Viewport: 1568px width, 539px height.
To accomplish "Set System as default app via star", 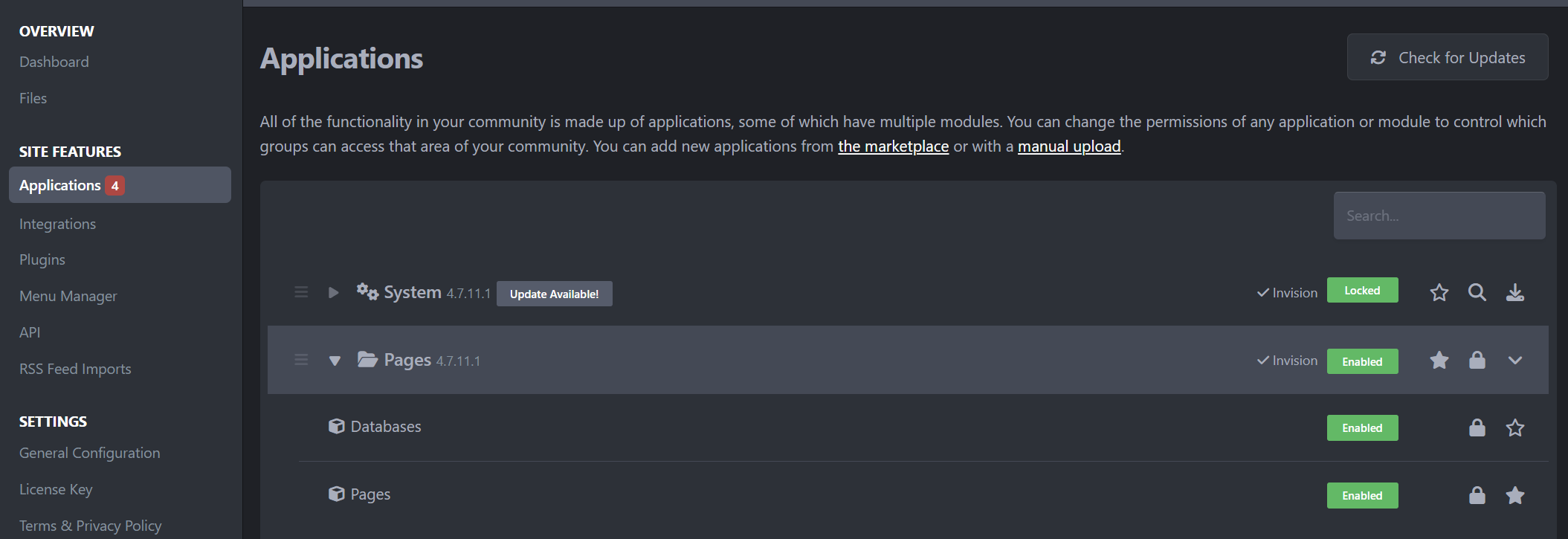I will 1439,292.
